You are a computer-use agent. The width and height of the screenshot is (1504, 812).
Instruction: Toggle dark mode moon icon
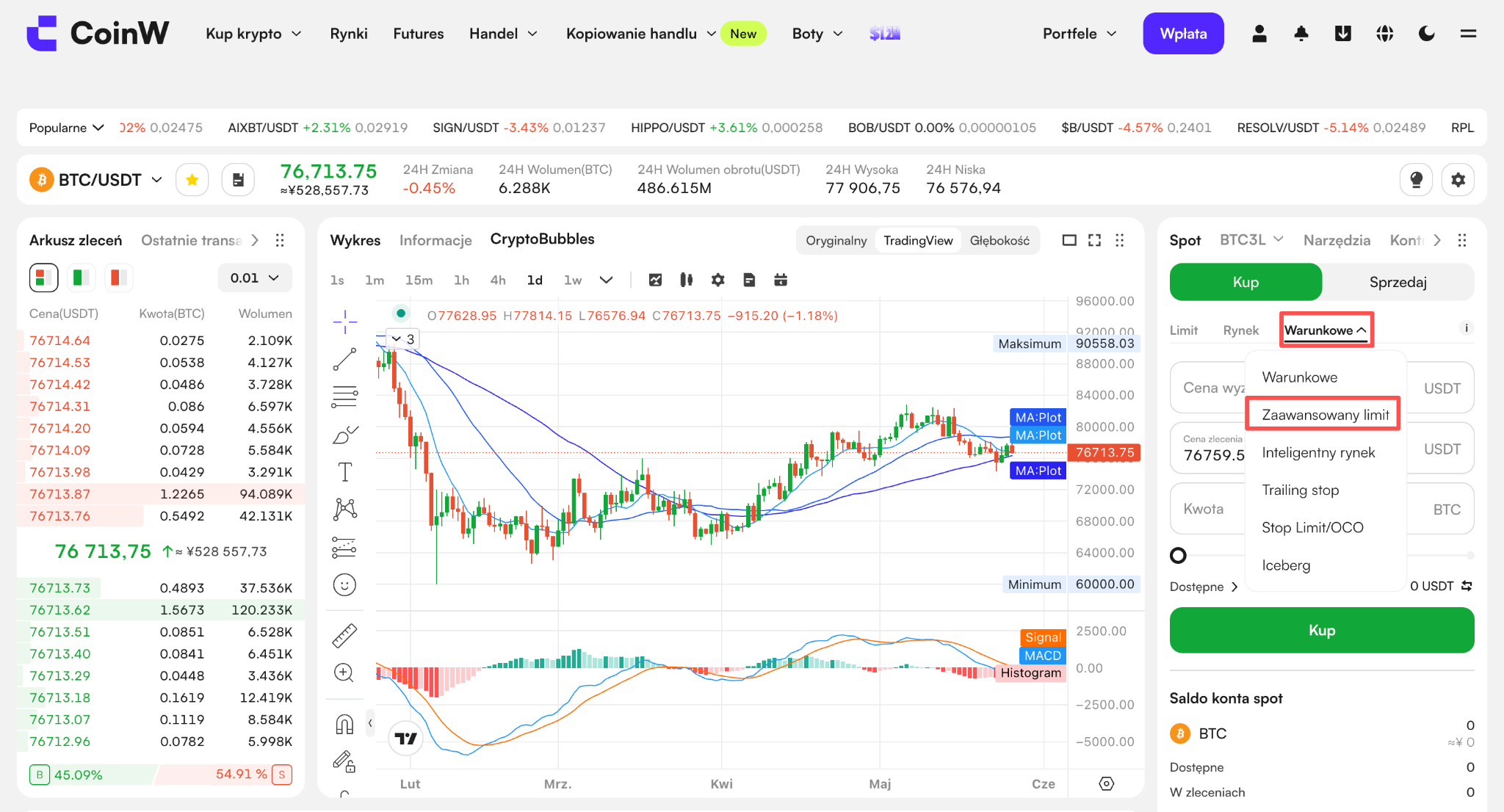(1426, 34)
